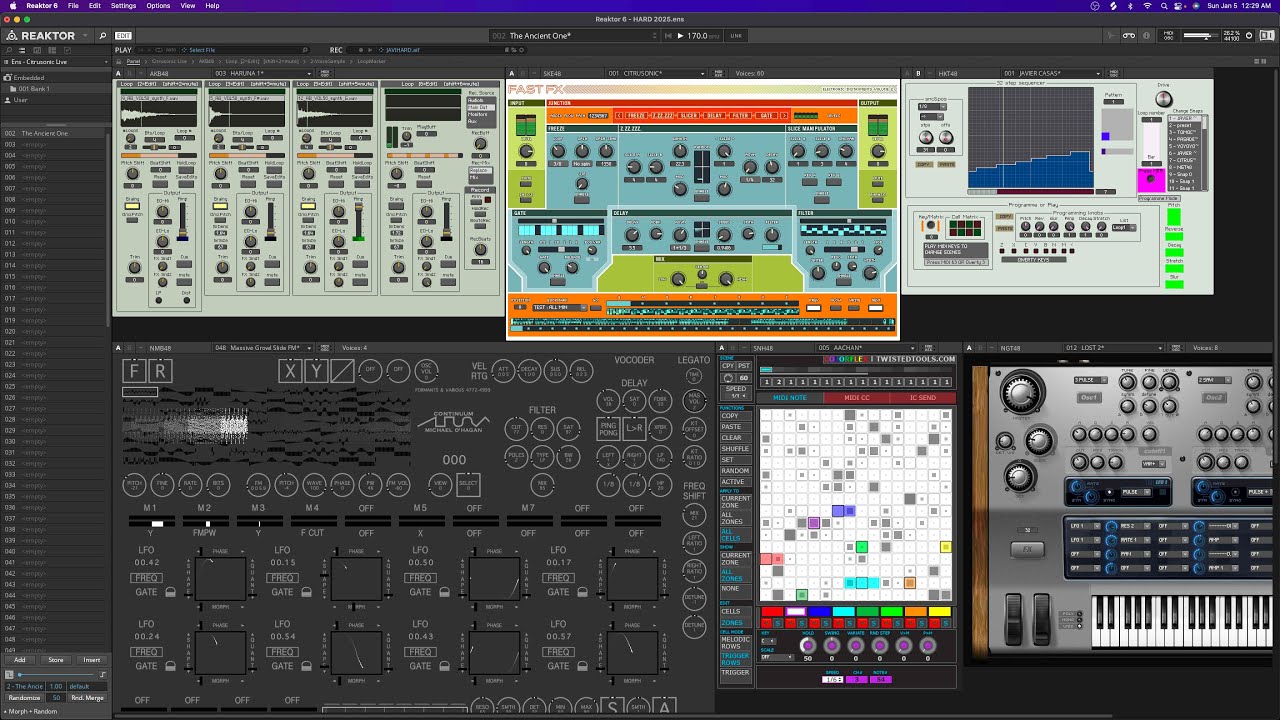Open the 001 JAVIER CASAS preset dropdown

[x=1051, y=73]
